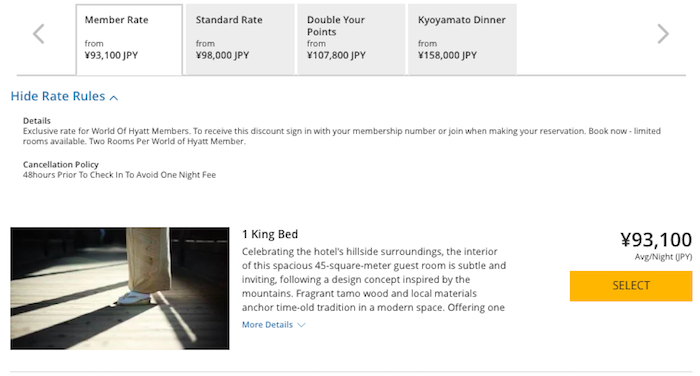Image resolution: width=700 pixels, height=376 pixels.
Task: Click the room description paragraph text
Action: point(374,280)
